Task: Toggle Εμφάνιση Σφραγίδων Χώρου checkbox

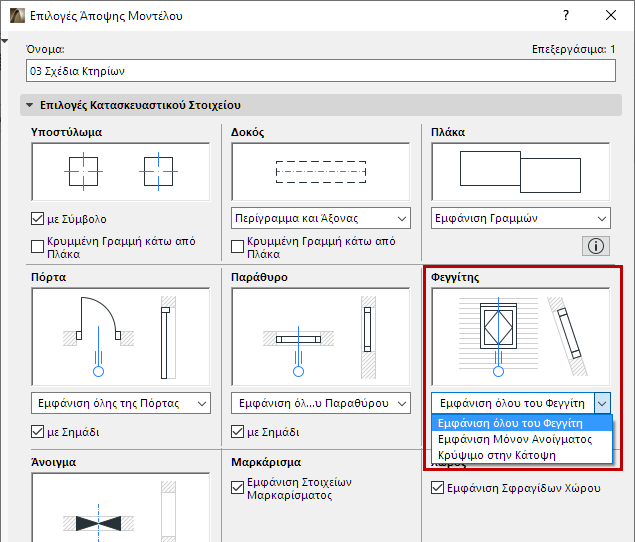Action: [437, 488]
